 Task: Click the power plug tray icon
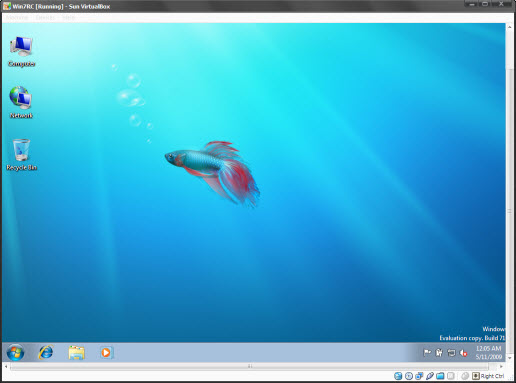pyautogui.click(x=439, y=353)
